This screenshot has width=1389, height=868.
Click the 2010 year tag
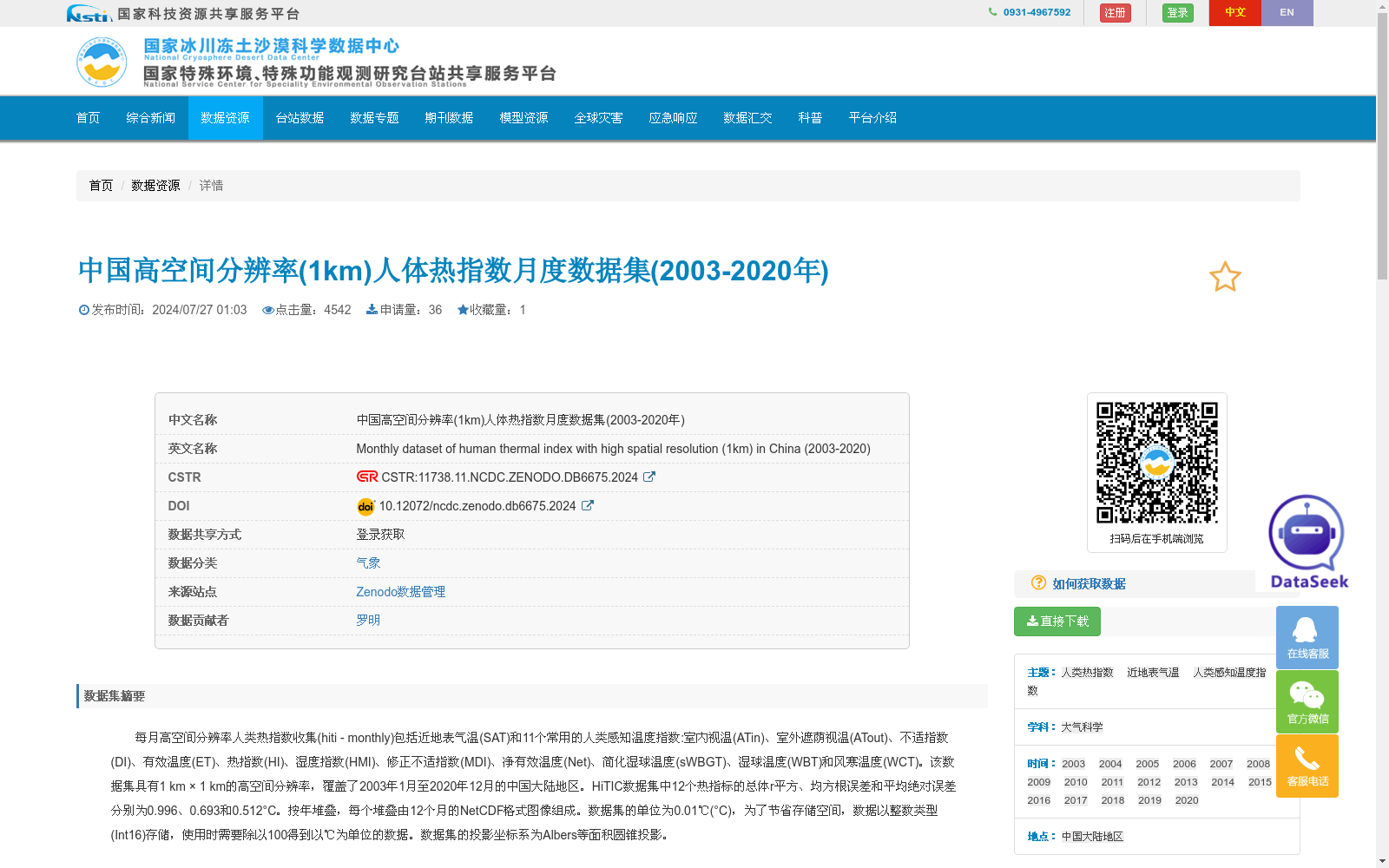coord(1076,782)
